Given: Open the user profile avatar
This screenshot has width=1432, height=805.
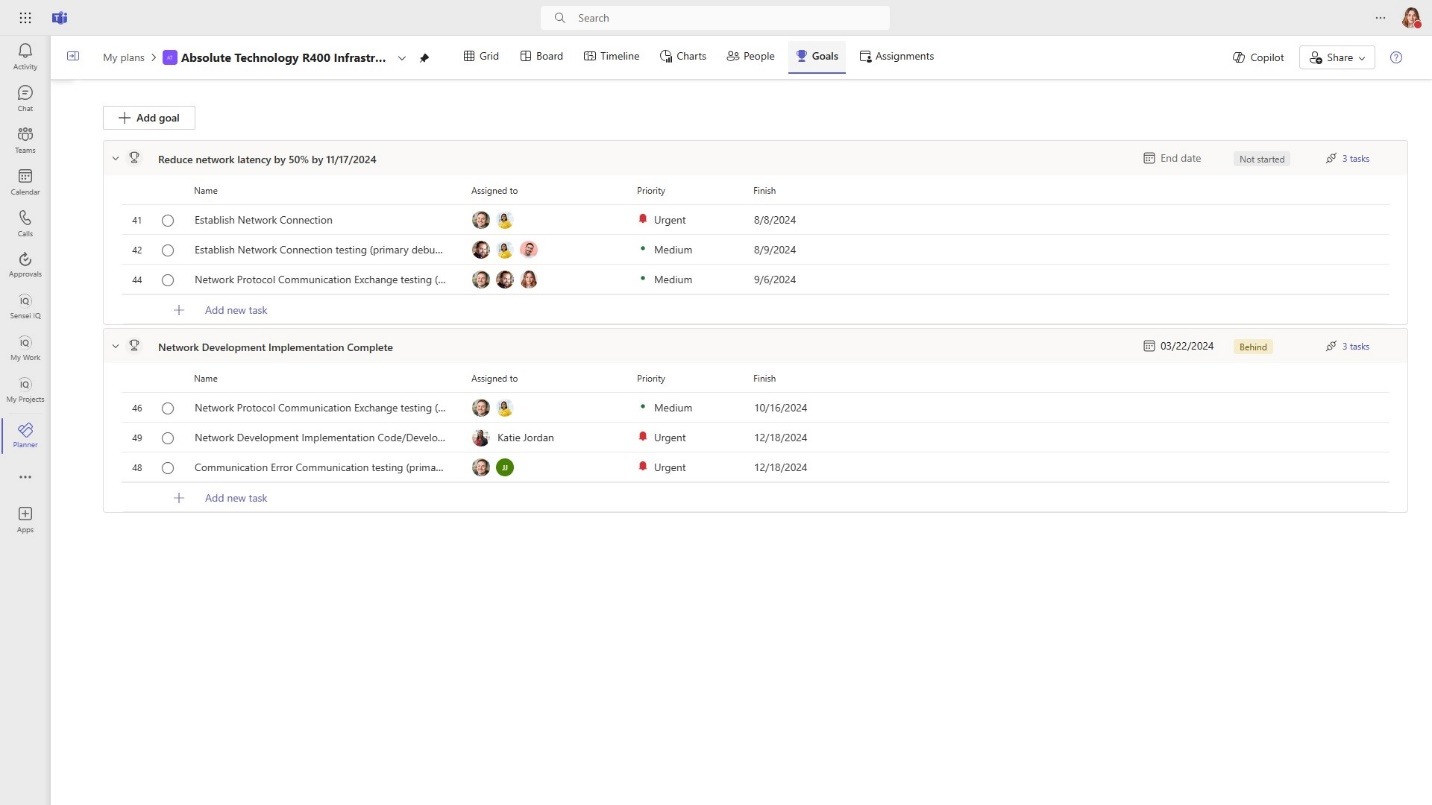Looking at the screenshot, I should click(1410, 18).
